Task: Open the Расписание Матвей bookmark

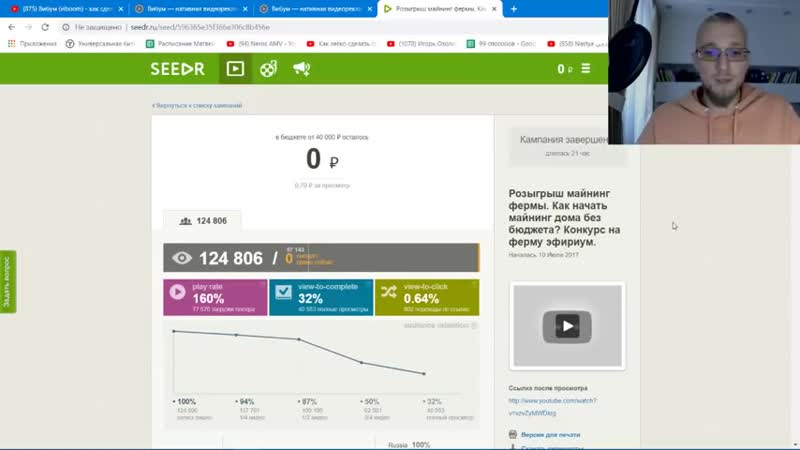Action: tap(180, 44)
